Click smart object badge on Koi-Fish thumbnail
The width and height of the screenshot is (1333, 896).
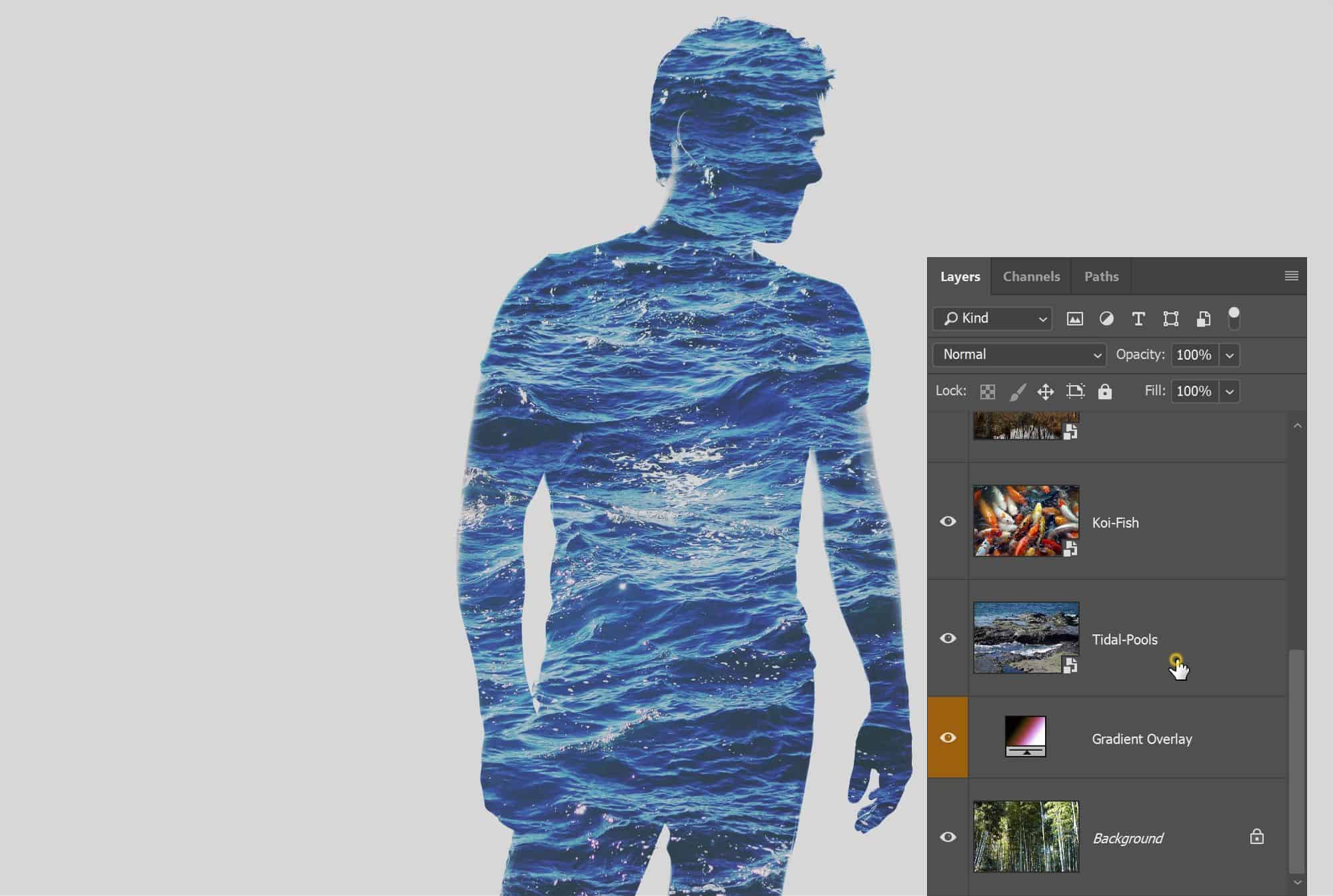1070,549
